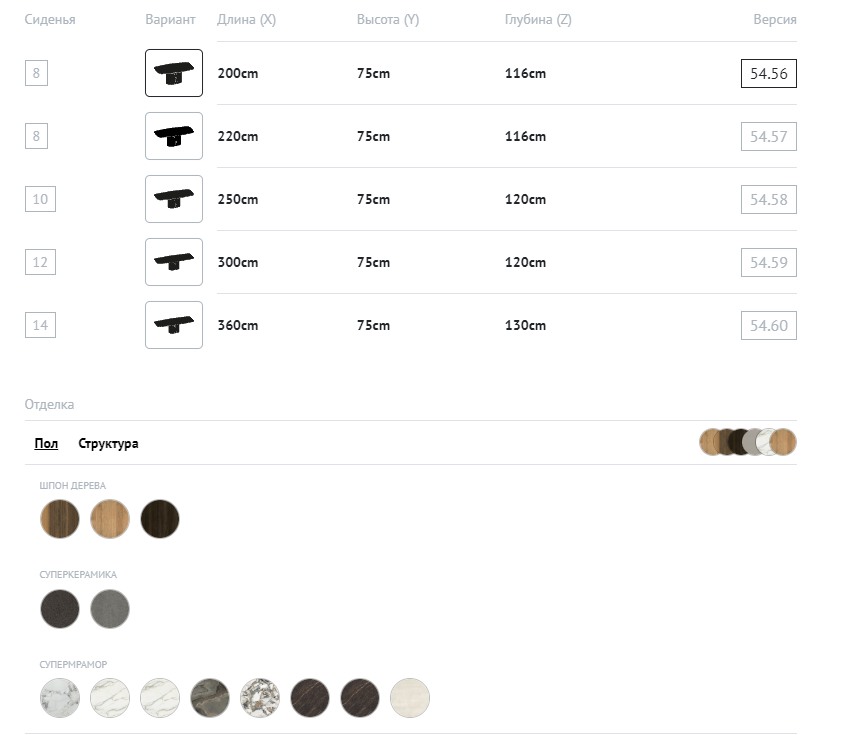Select the 360cm table variant thumbnail

click(x=174, y=325)
